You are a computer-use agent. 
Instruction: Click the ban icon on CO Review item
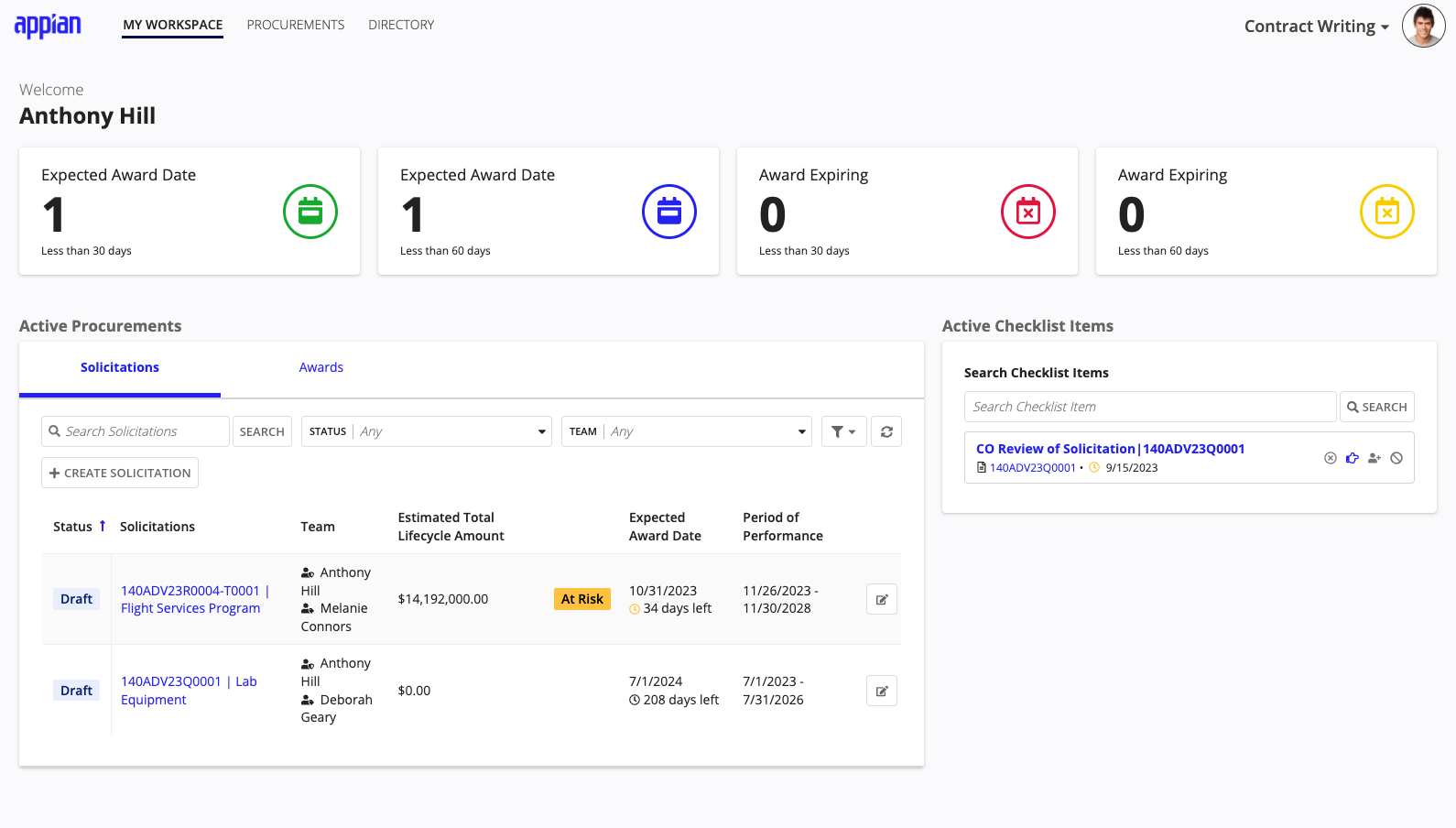click(x=1396, y=458)
